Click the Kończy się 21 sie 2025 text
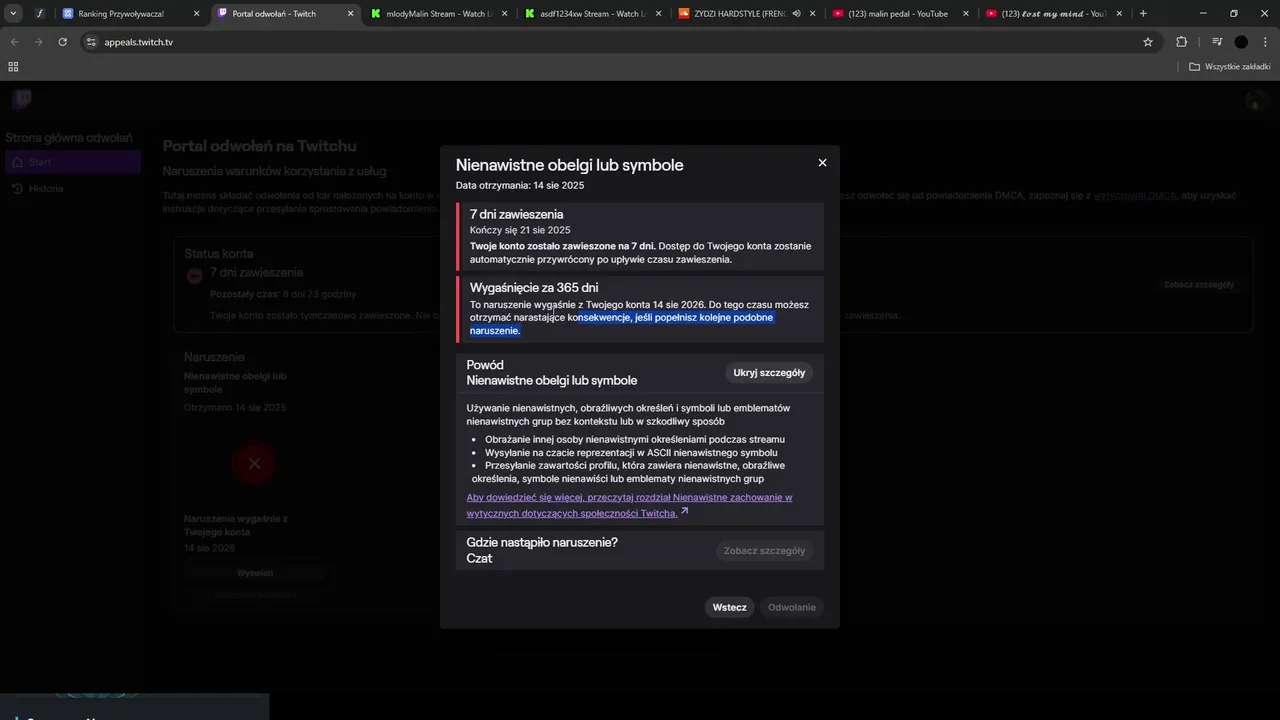1280x720 pixels. coord(520,230)
